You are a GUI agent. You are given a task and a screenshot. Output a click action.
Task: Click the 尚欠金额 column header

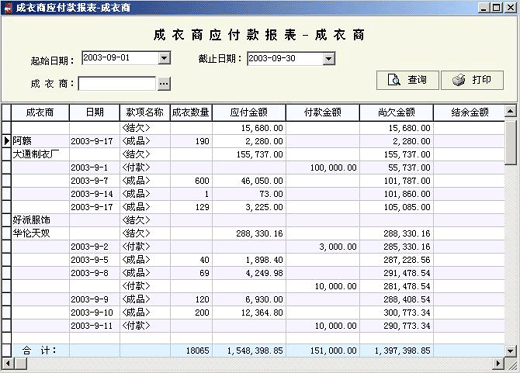(x=396, y=112)
